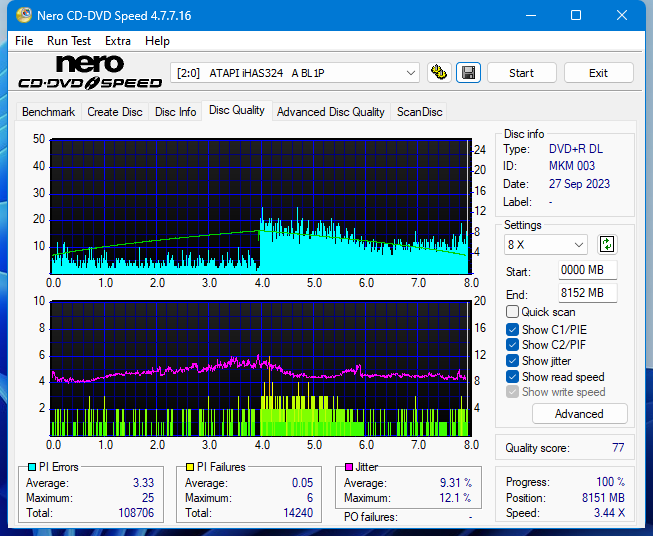Click the yellow PI Failures legend swatch
This screenshot has height=536, width=653.
pos(190,467)
